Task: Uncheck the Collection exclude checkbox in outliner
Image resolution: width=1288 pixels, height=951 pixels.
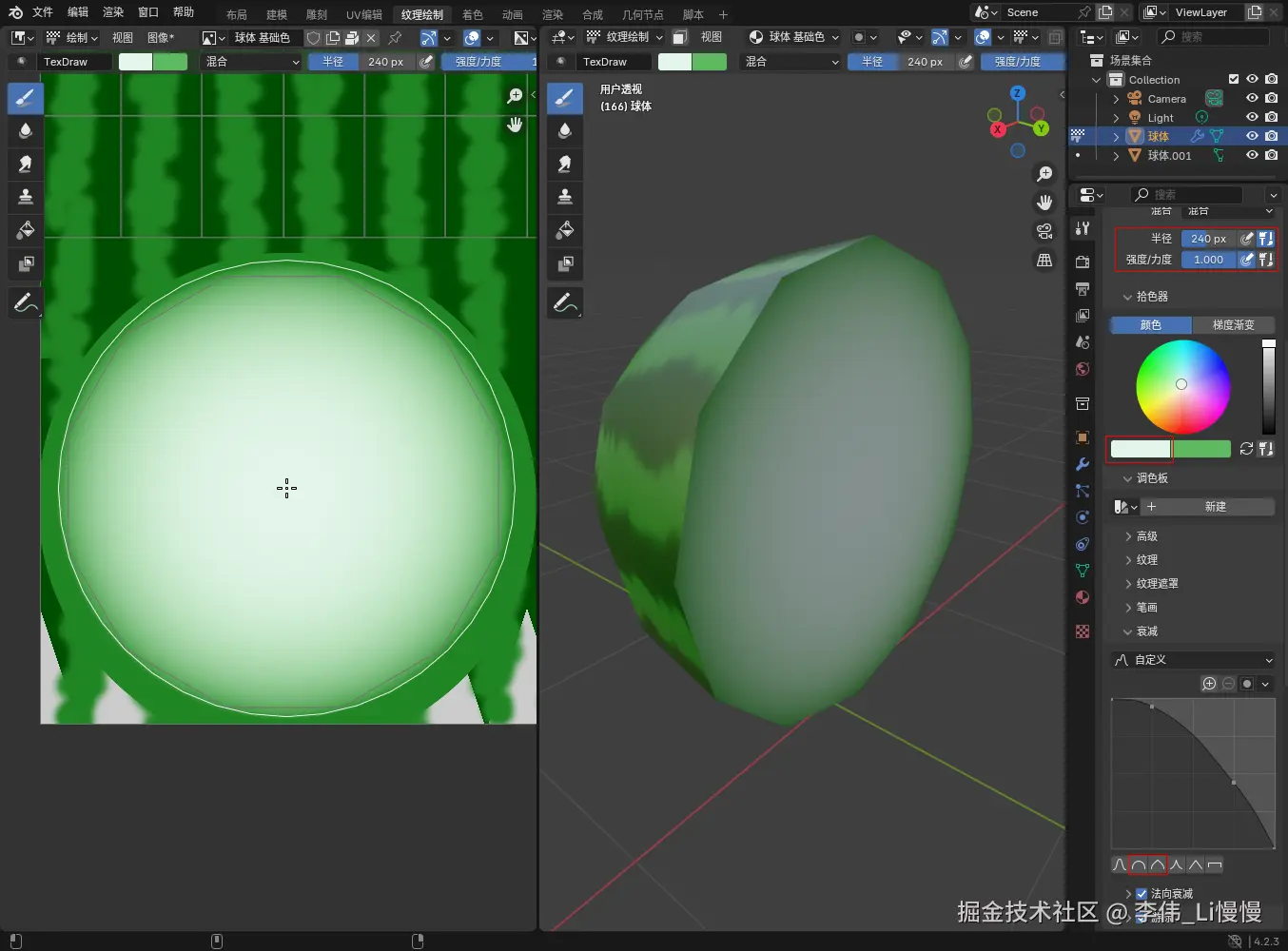Action: click(x=1234, y=80)
